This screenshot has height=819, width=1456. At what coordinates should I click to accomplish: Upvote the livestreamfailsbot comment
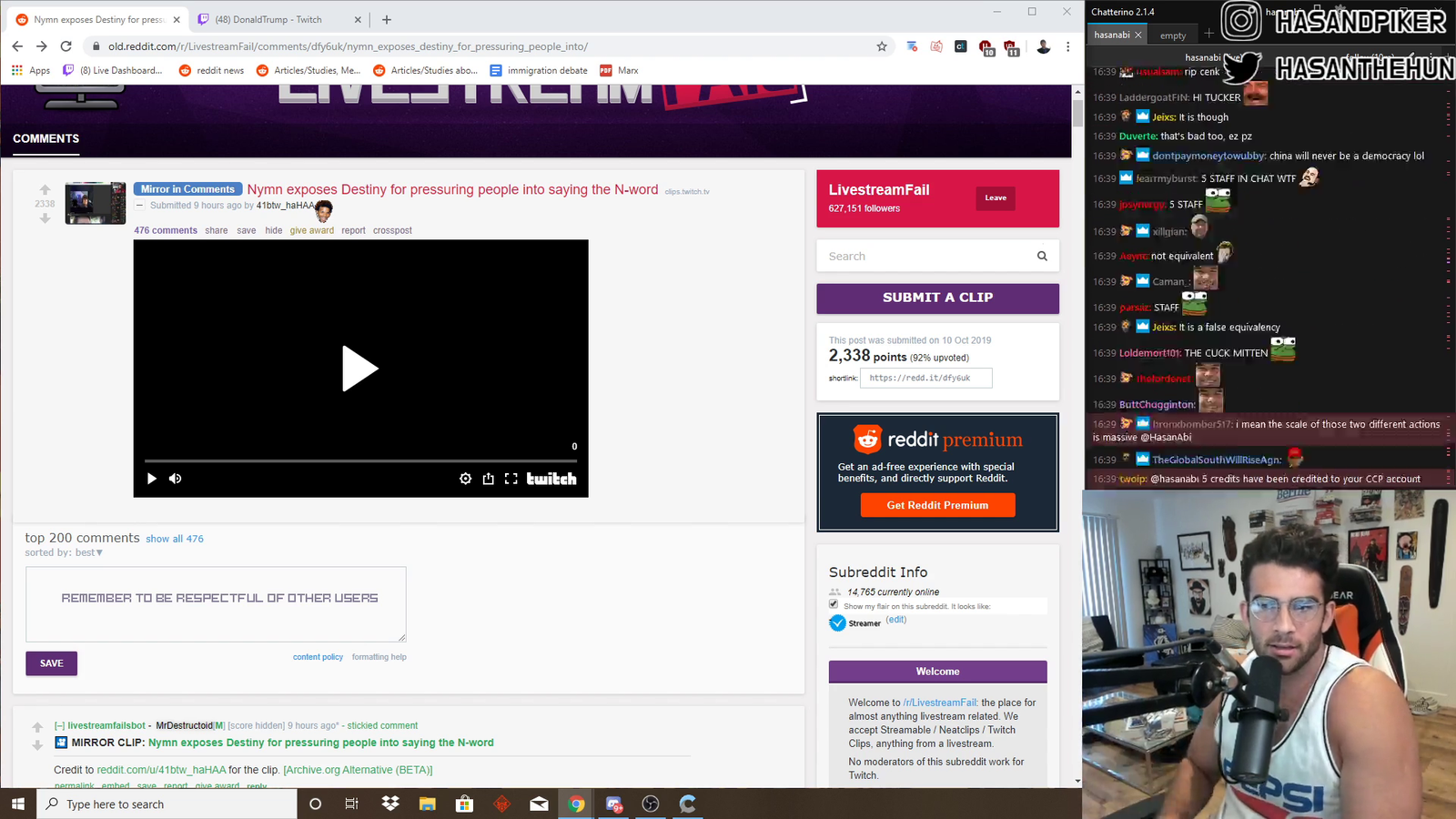click(37, 727)
